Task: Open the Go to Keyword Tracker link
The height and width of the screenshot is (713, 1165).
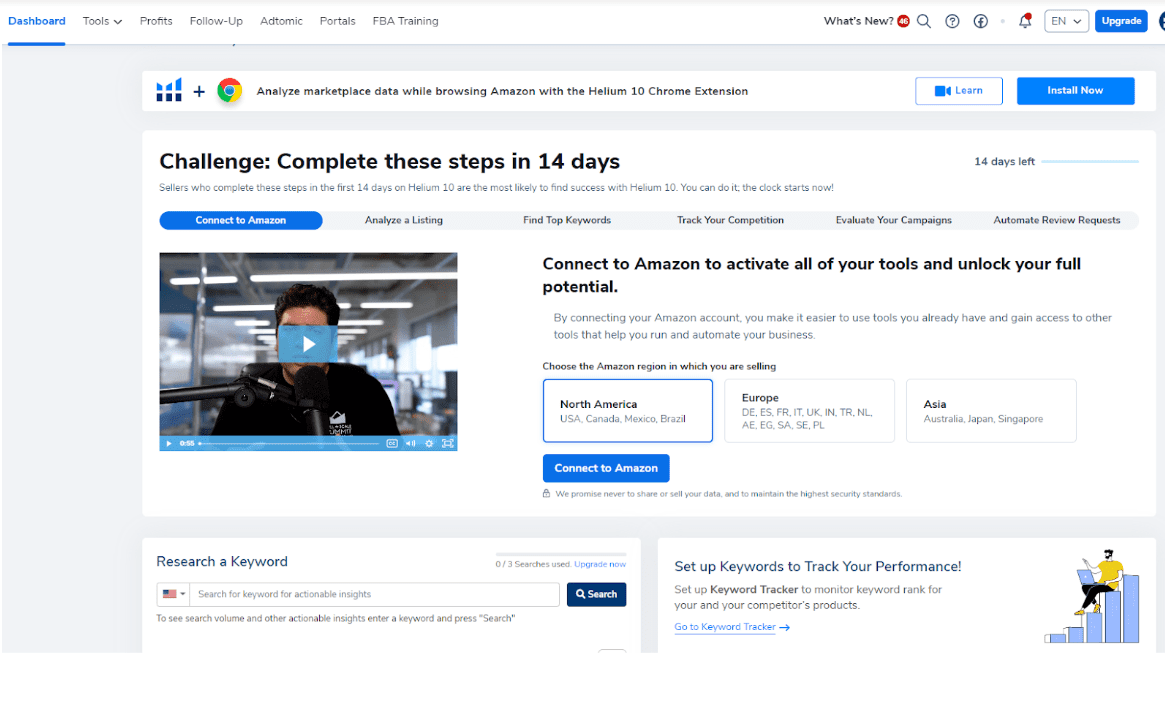Action: pyautogui.click(x=725, y=627)
